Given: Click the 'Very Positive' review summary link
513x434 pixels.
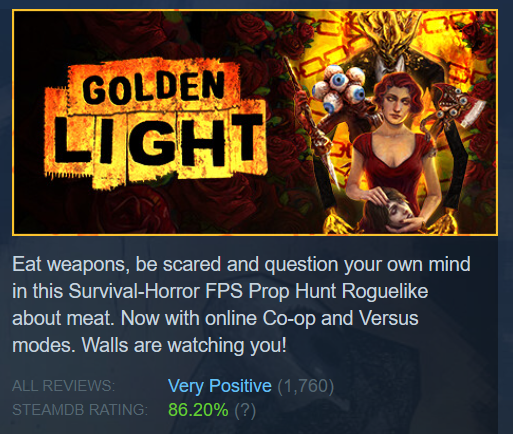Looking at the screenshot, I should 220,386.
